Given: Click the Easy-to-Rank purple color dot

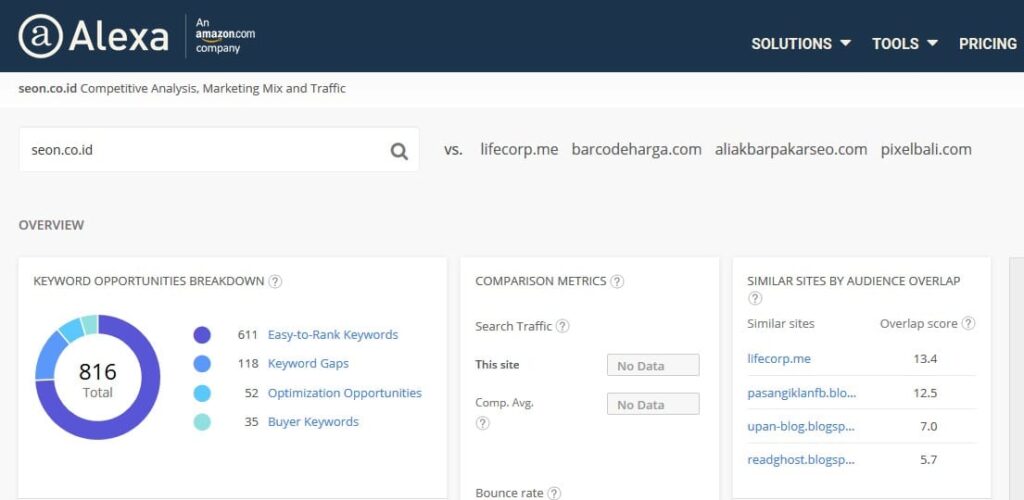Looking at the screenshot, I should [202, 335].
